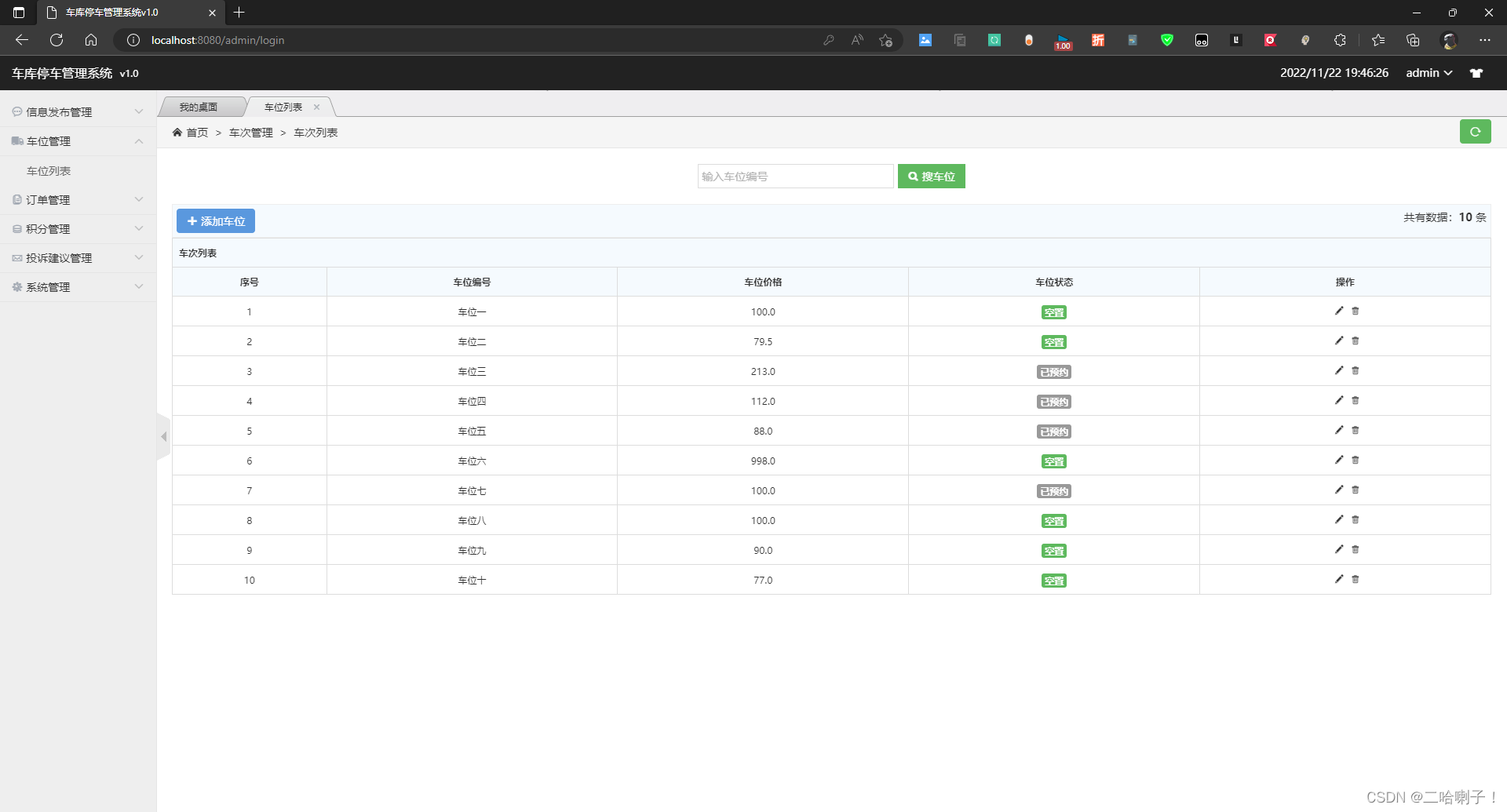This screenshot has height=812, width=1507.
Task: Expand 投诉建议管理 sidebar menu
Action: coord(78,258)
